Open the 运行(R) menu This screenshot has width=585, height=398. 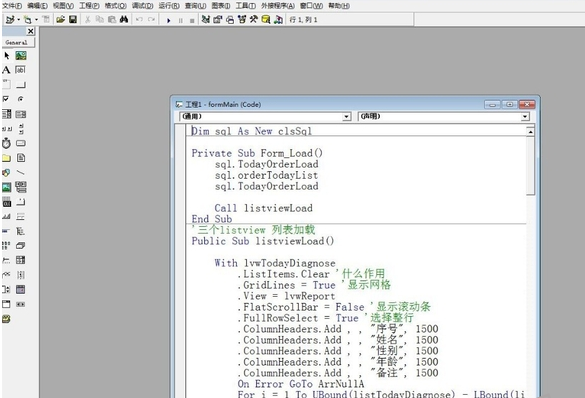point(169,6)
